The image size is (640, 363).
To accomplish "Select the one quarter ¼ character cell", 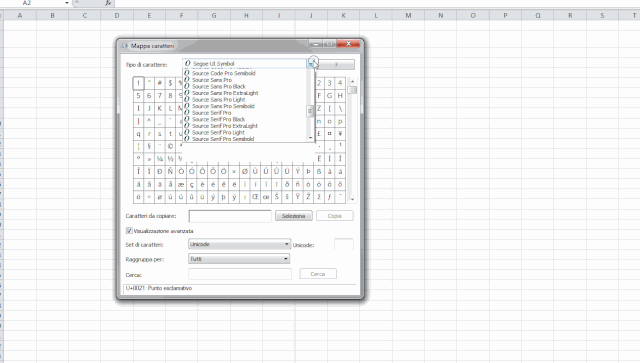I will click(160, 158).
